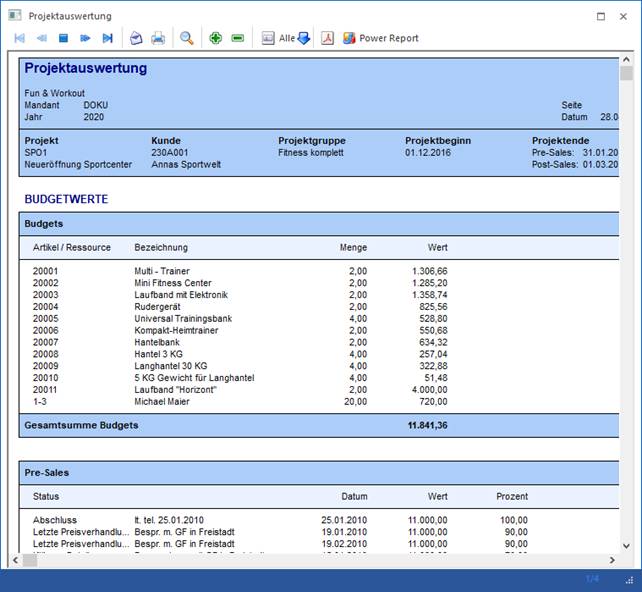Send the report by email
This screenshot has height=592, width=642.
pos(137,38)
